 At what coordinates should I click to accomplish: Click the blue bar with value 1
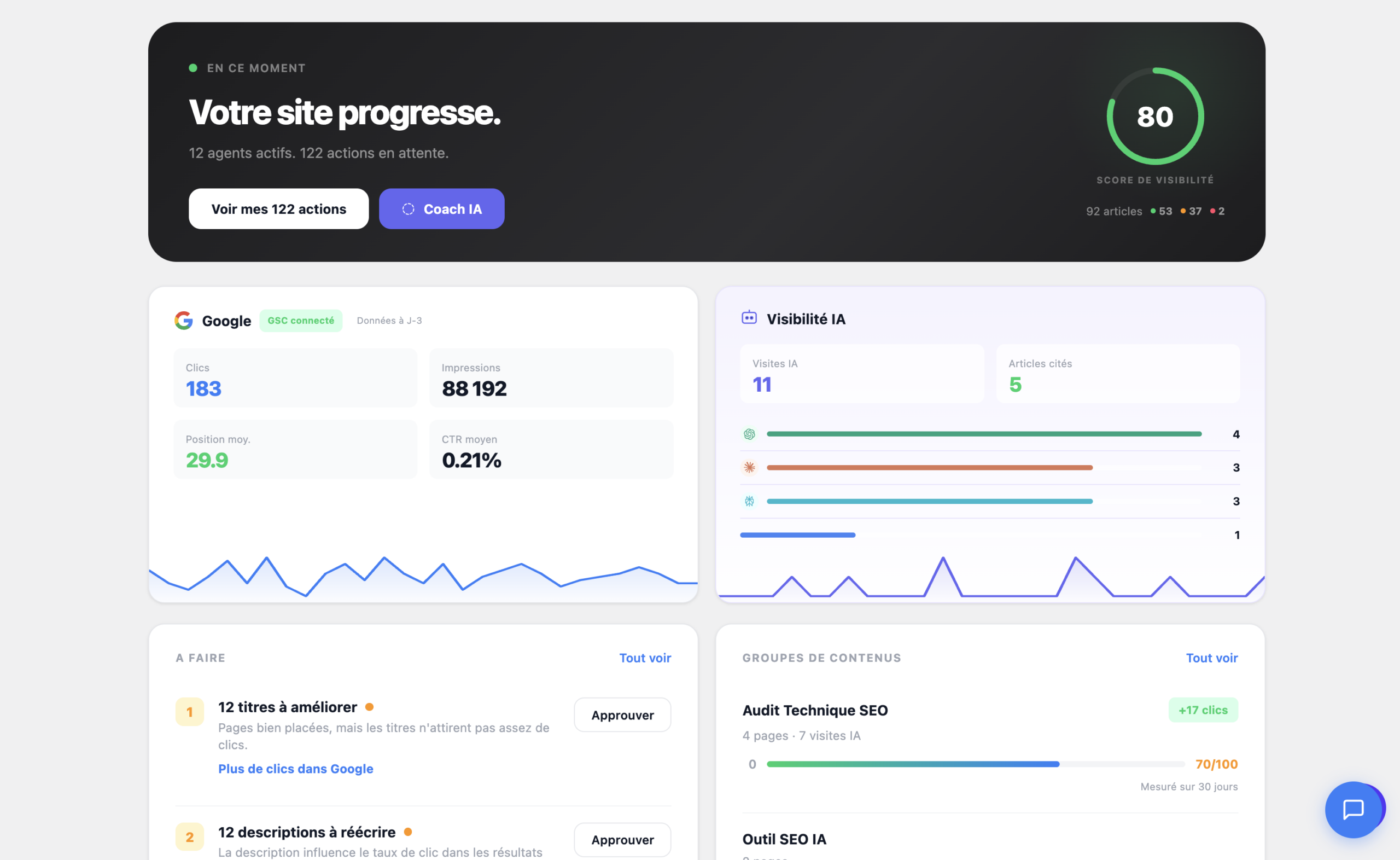point(797,534)
